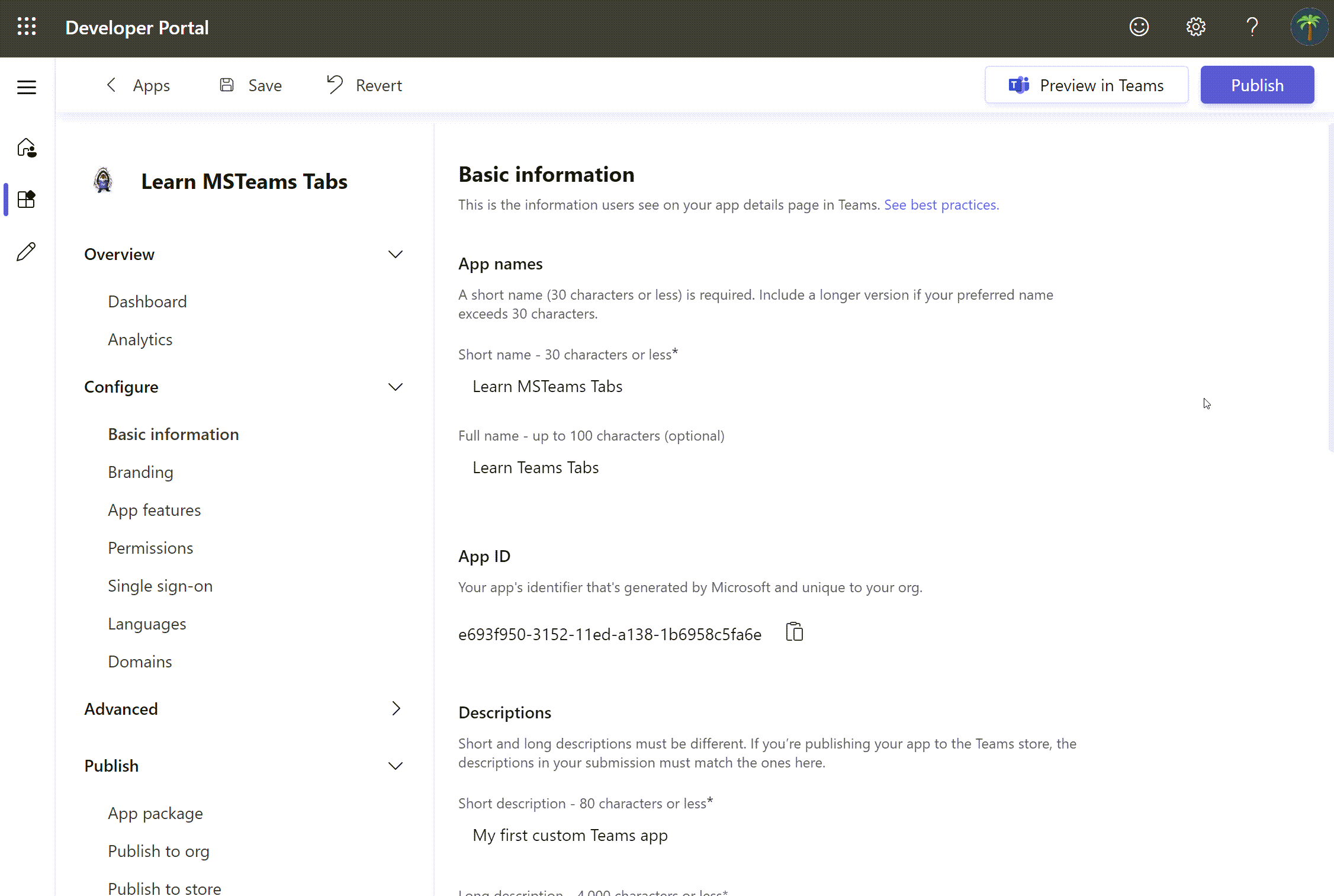Click the page vertical scrollbar
The image size is (1334, 896).
(1330, 288)
